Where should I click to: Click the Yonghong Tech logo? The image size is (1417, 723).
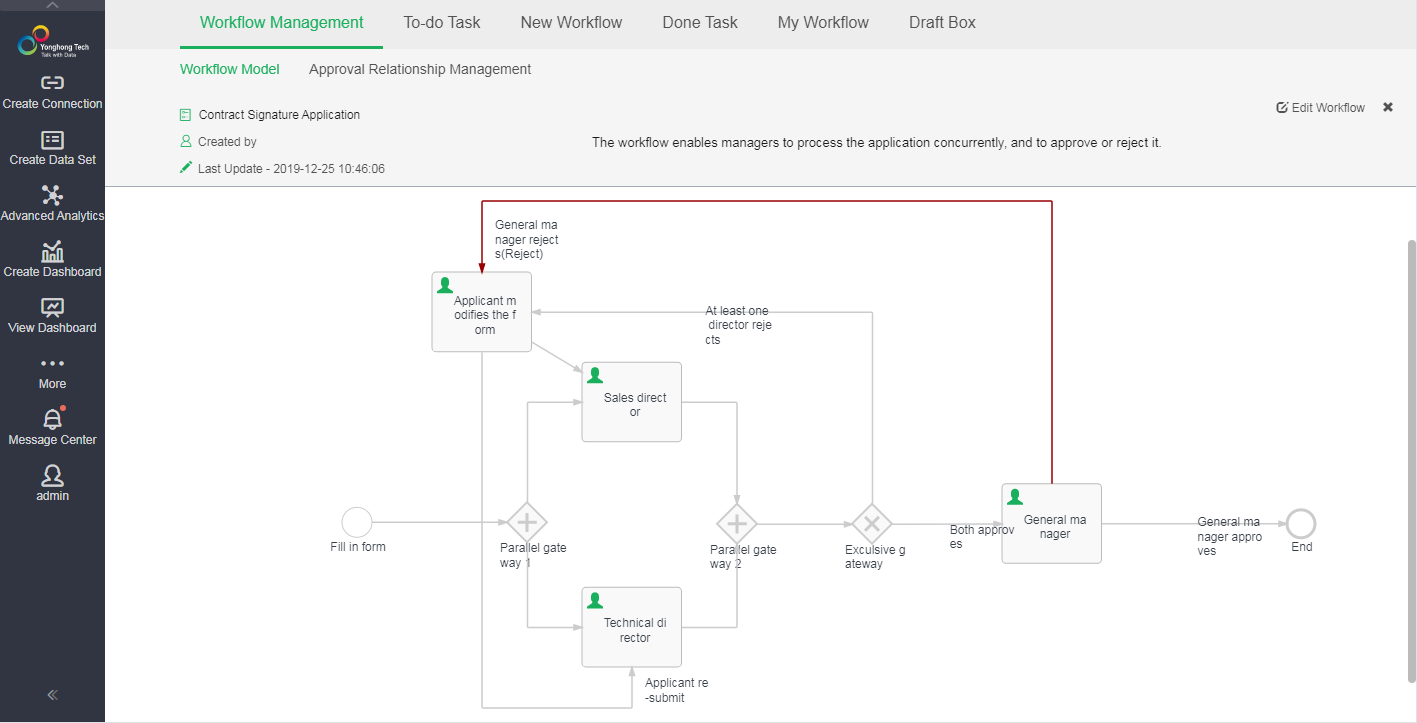pos(52,43)
